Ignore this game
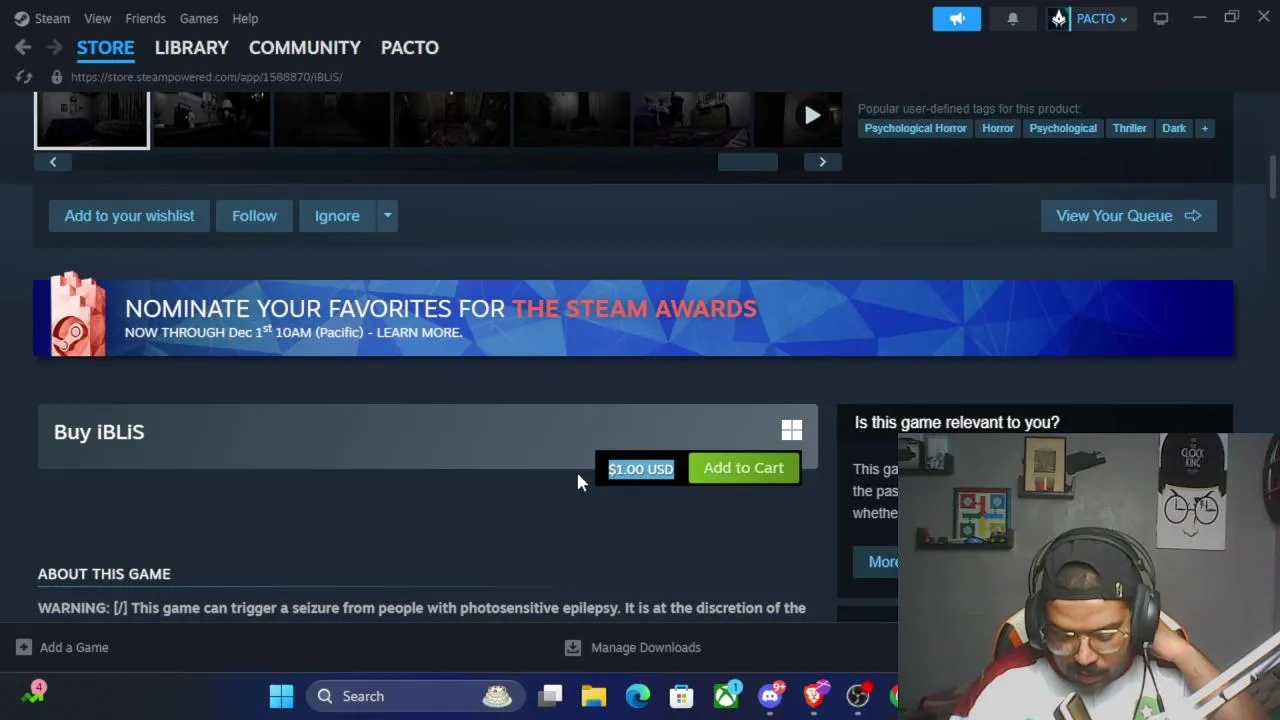The width and height of the screenshot is (1280, 720). coord(337,216)
